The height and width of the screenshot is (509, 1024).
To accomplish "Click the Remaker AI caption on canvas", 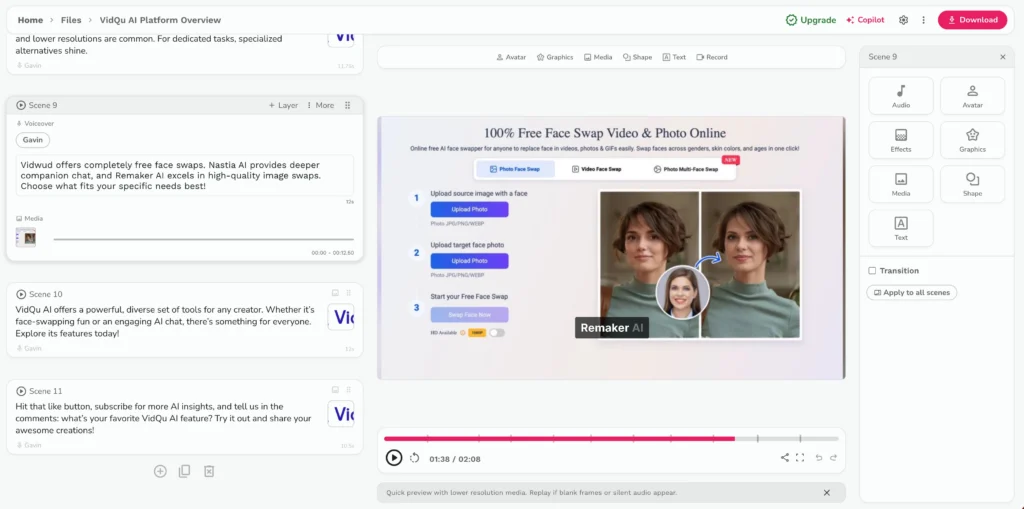I will (612, 328).
